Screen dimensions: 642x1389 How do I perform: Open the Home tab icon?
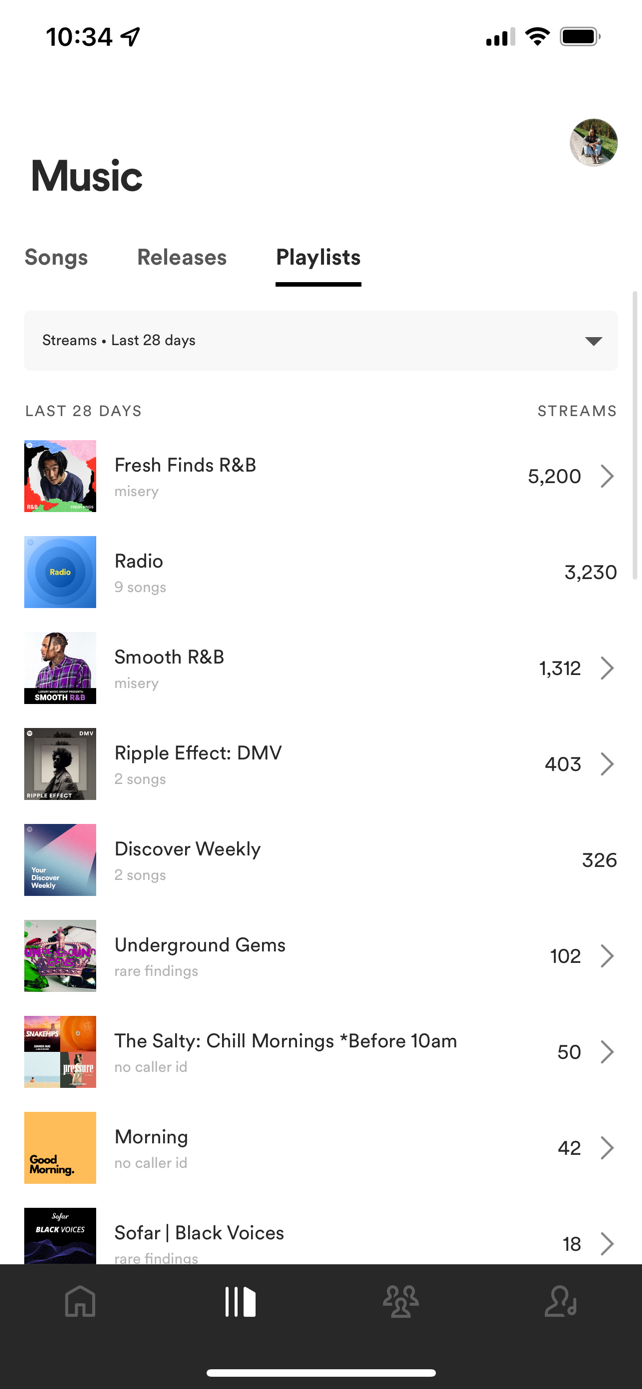80,1301
